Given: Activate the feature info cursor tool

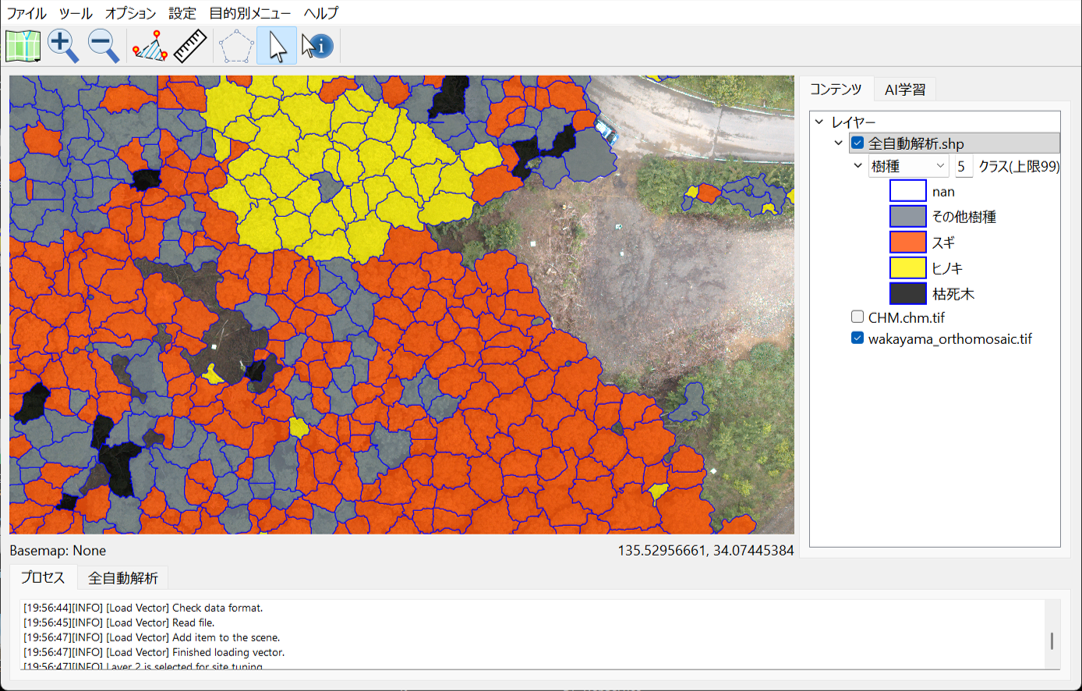Looking at the screenshot, I should click(x=317, y=46).
